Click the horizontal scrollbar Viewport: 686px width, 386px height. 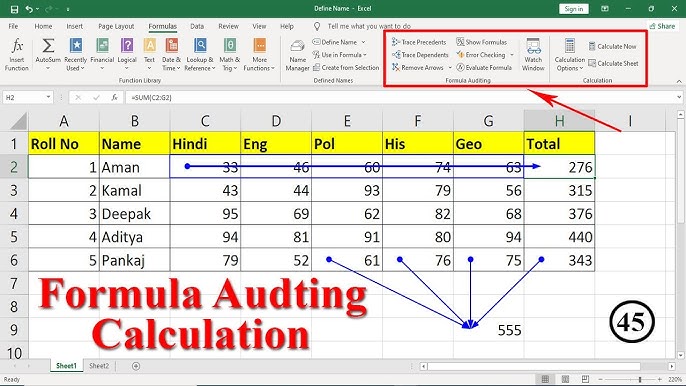(x=534, y=366)
